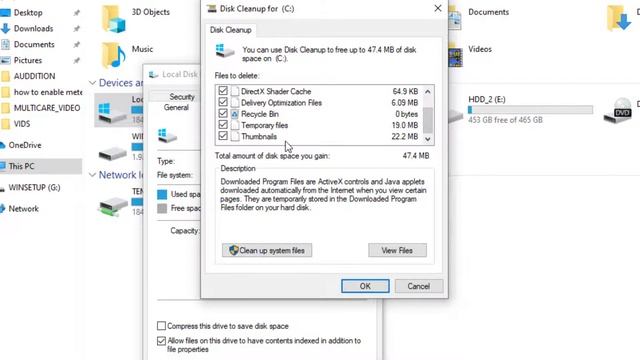Click the how to enable folder icon

pyautogui.click(x=6, y=92)
